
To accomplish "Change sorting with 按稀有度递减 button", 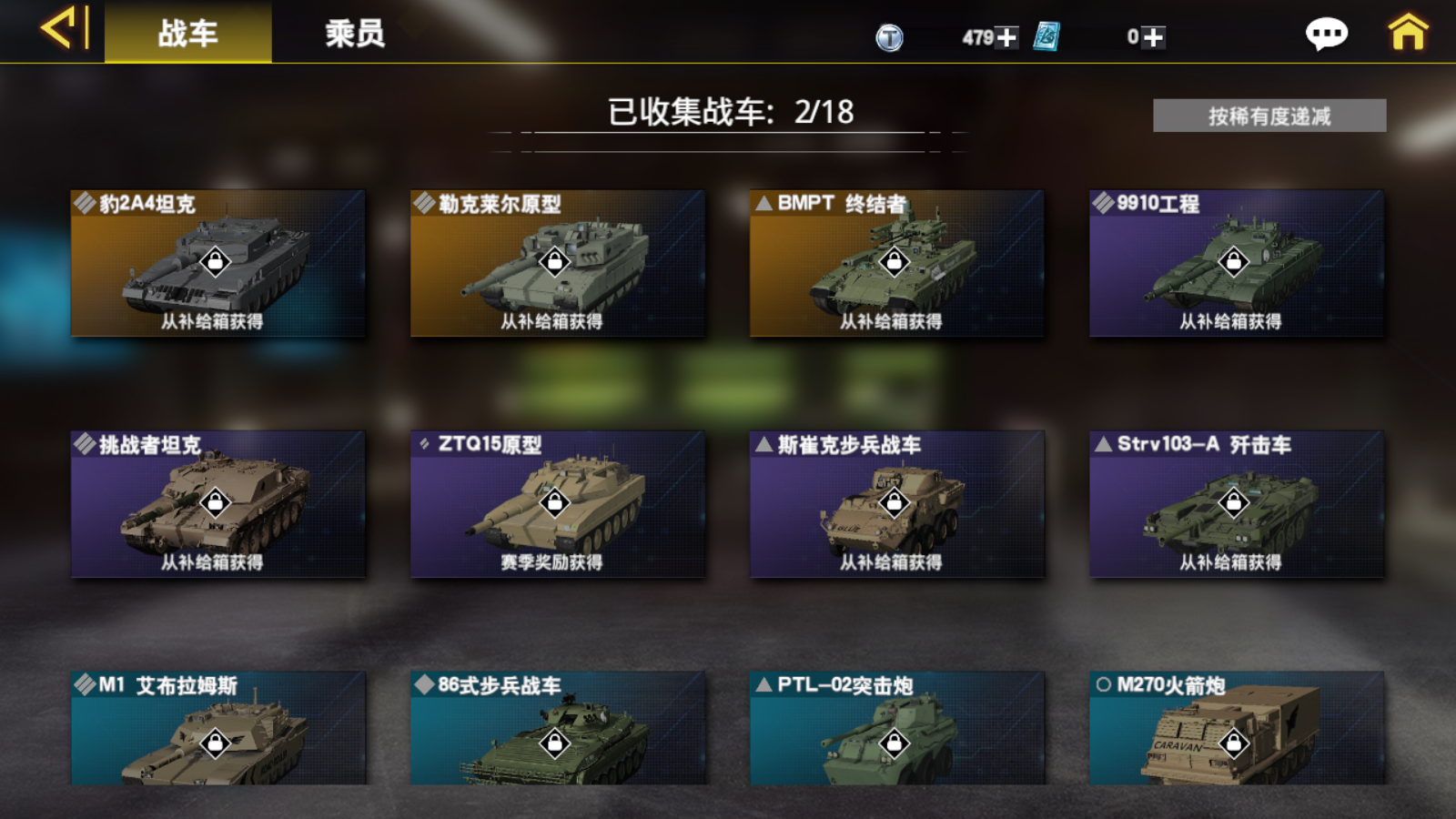I will pos(1269,116).
